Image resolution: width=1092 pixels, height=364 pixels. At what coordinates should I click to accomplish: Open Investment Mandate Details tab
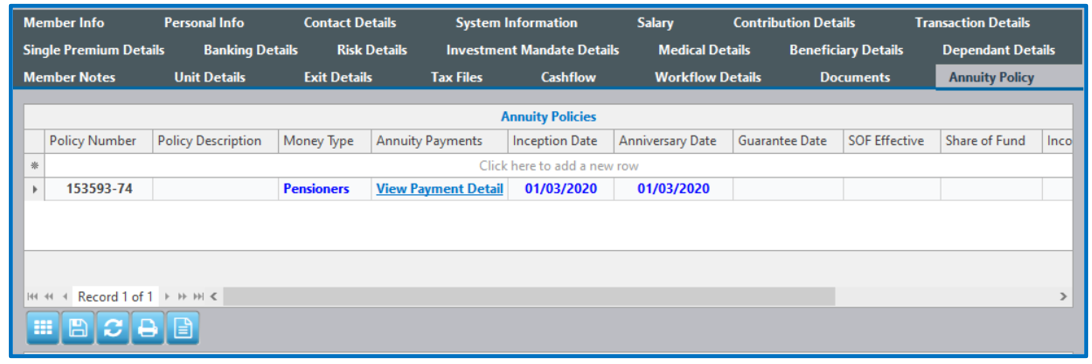click(533, 50)
